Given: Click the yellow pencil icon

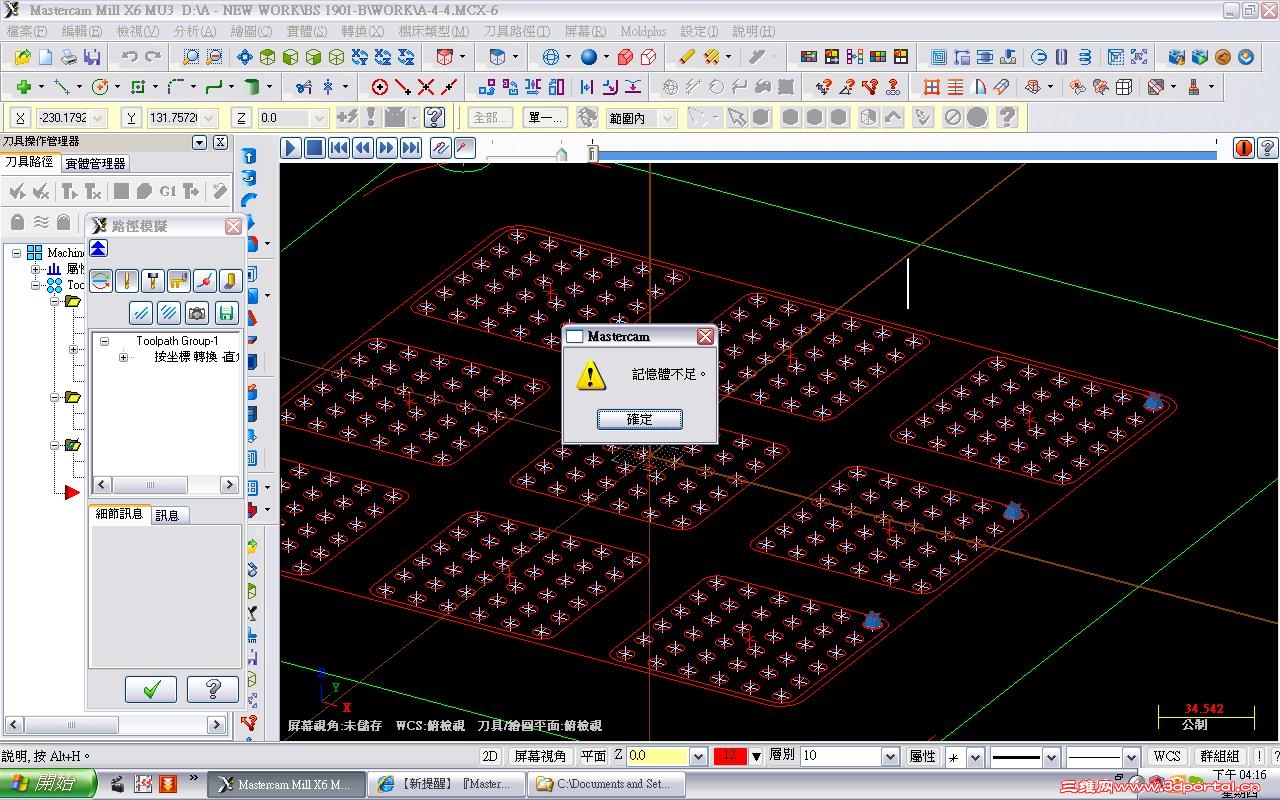Looking at the screenshot, I should (x=687, y=57).
